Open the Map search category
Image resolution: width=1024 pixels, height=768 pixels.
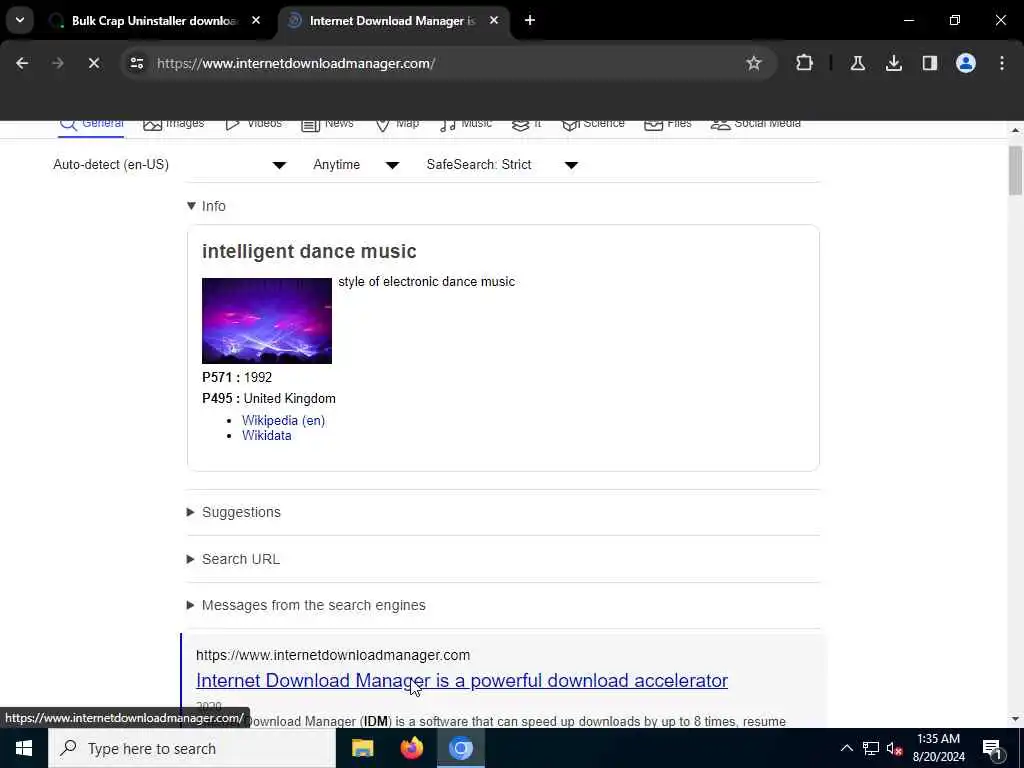click(x=397, y=124)
